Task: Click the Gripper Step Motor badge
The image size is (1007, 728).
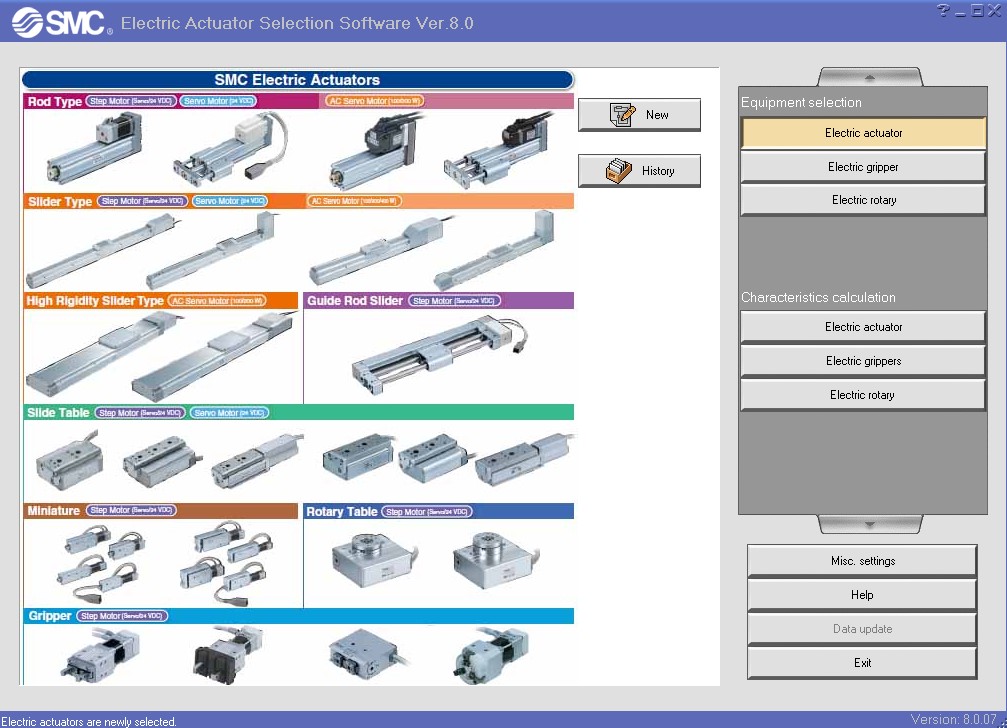Action: (122, 616)
